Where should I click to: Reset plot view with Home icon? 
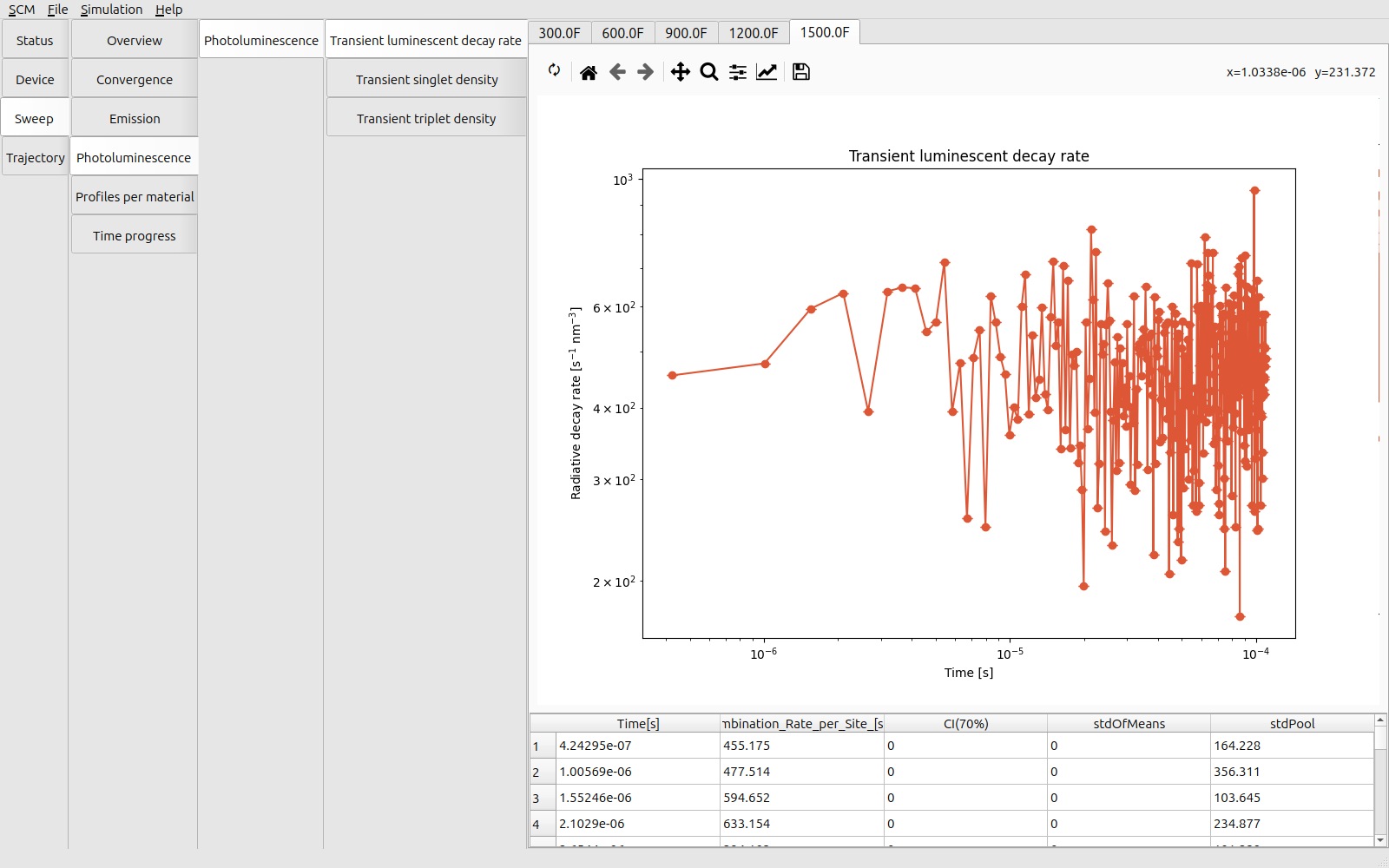point(589,72)
